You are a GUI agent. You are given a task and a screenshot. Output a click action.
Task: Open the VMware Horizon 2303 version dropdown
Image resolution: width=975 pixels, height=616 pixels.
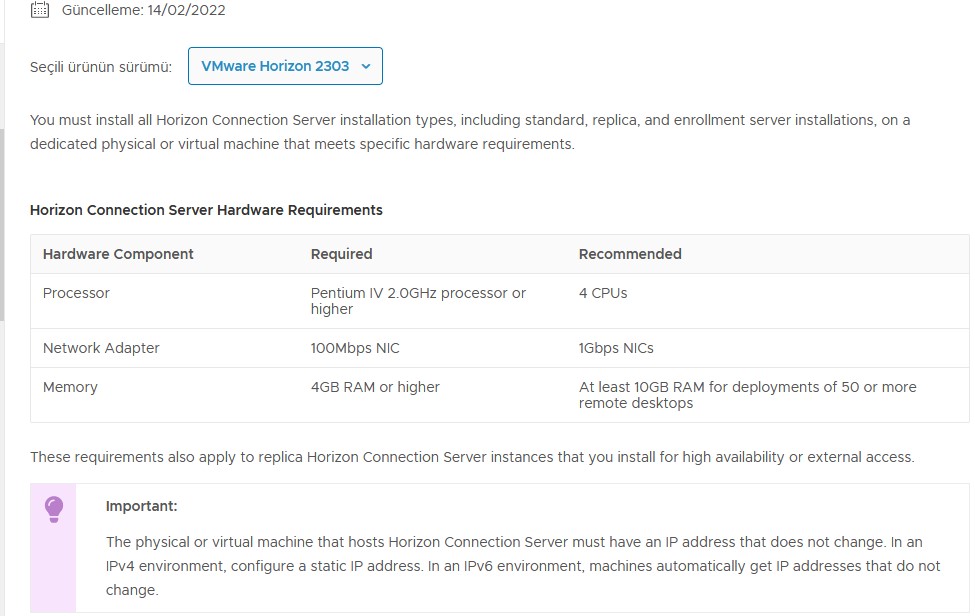tap(285, 66)
